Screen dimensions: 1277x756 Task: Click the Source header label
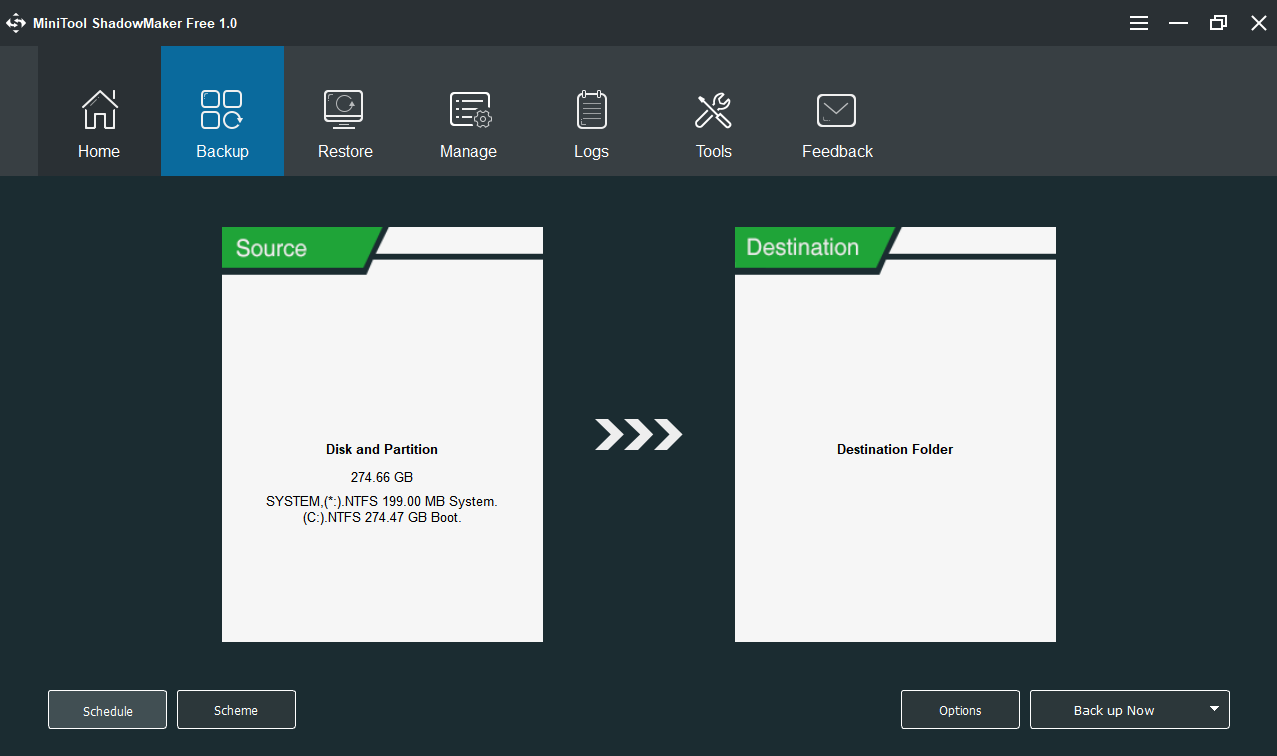271,248
